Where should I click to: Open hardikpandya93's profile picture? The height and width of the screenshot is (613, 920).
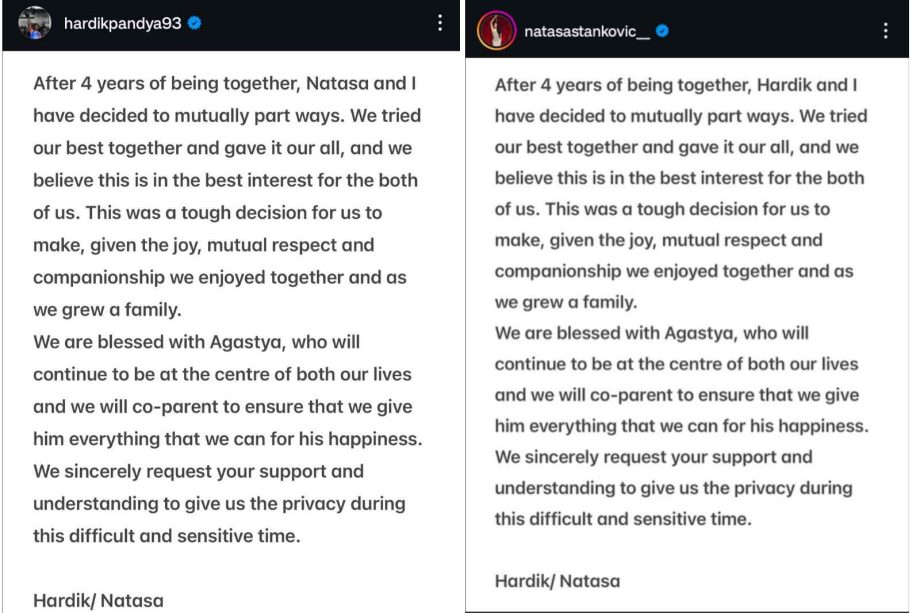(x=34, y=23)
